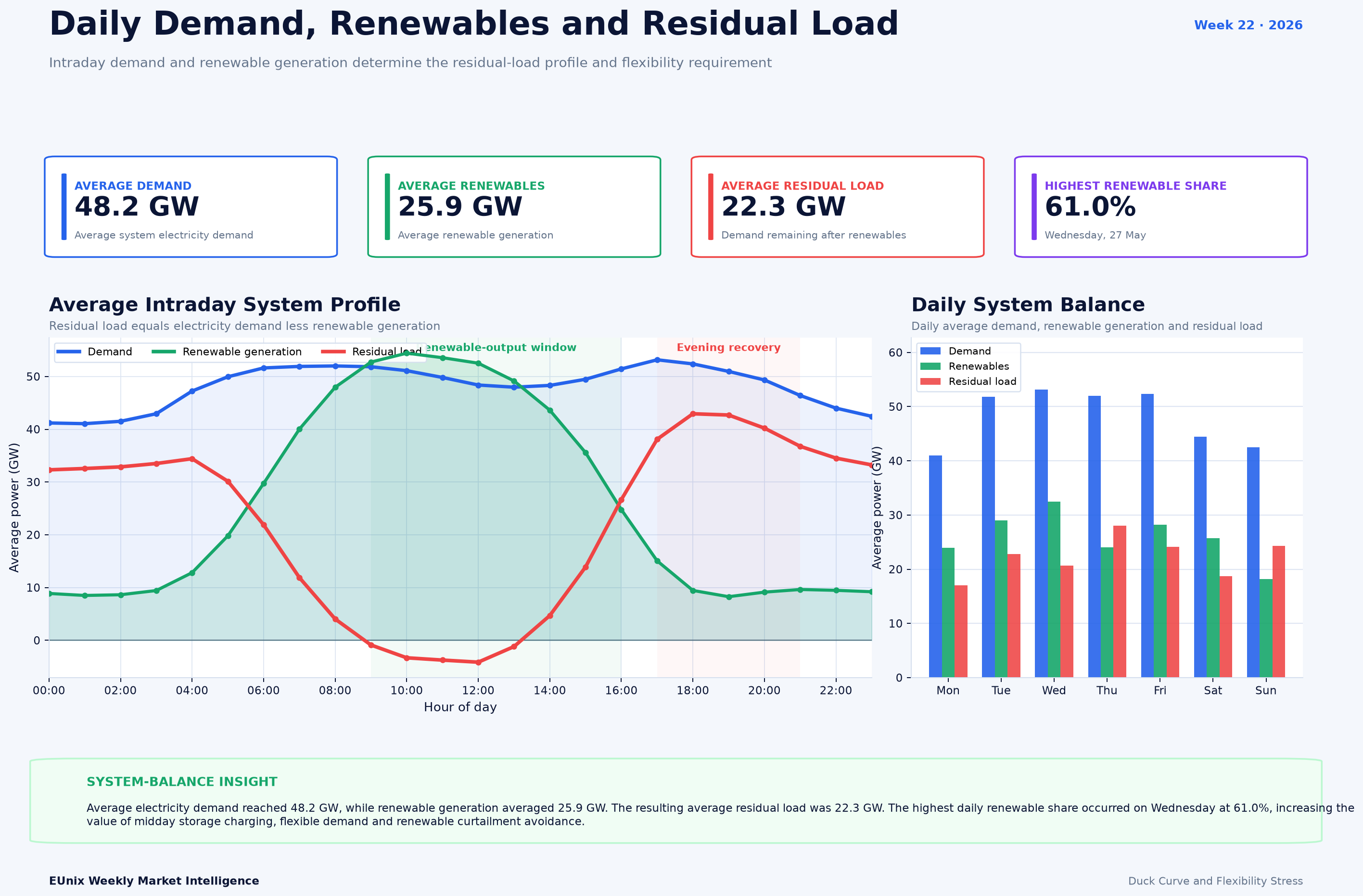
Task: Click the 25.9 GW Average Renewables value
Action: coord(460,207)
